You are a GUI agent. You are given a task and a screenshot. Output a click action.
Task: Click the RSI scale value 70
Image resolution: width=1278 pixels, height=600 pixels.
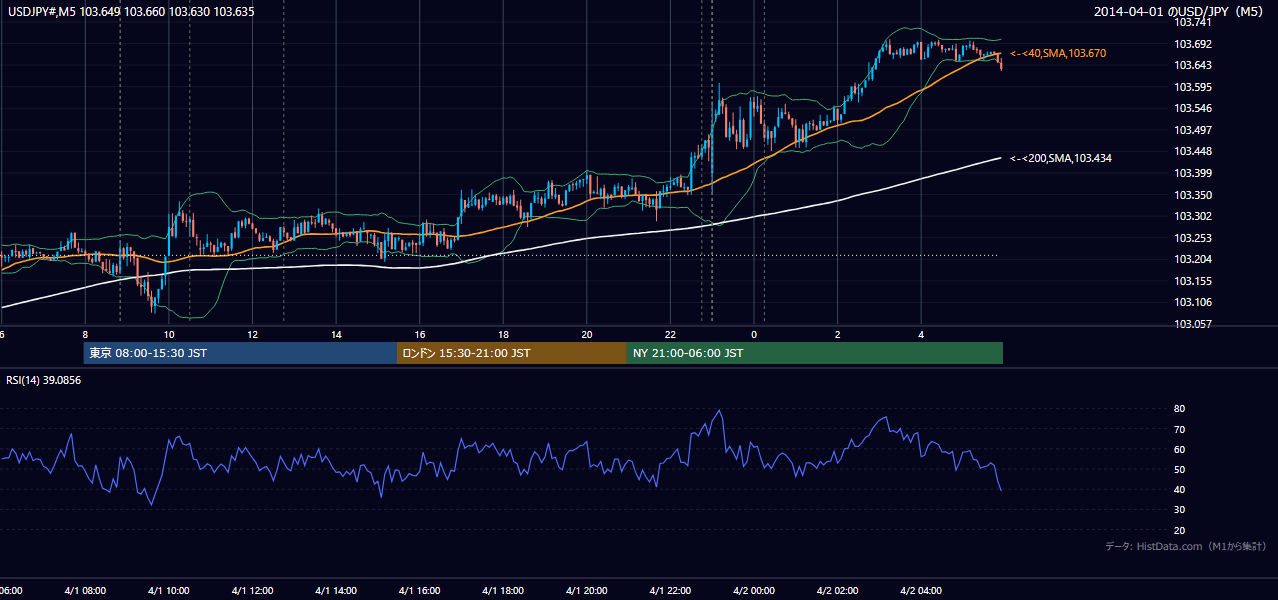[1179, 429]
